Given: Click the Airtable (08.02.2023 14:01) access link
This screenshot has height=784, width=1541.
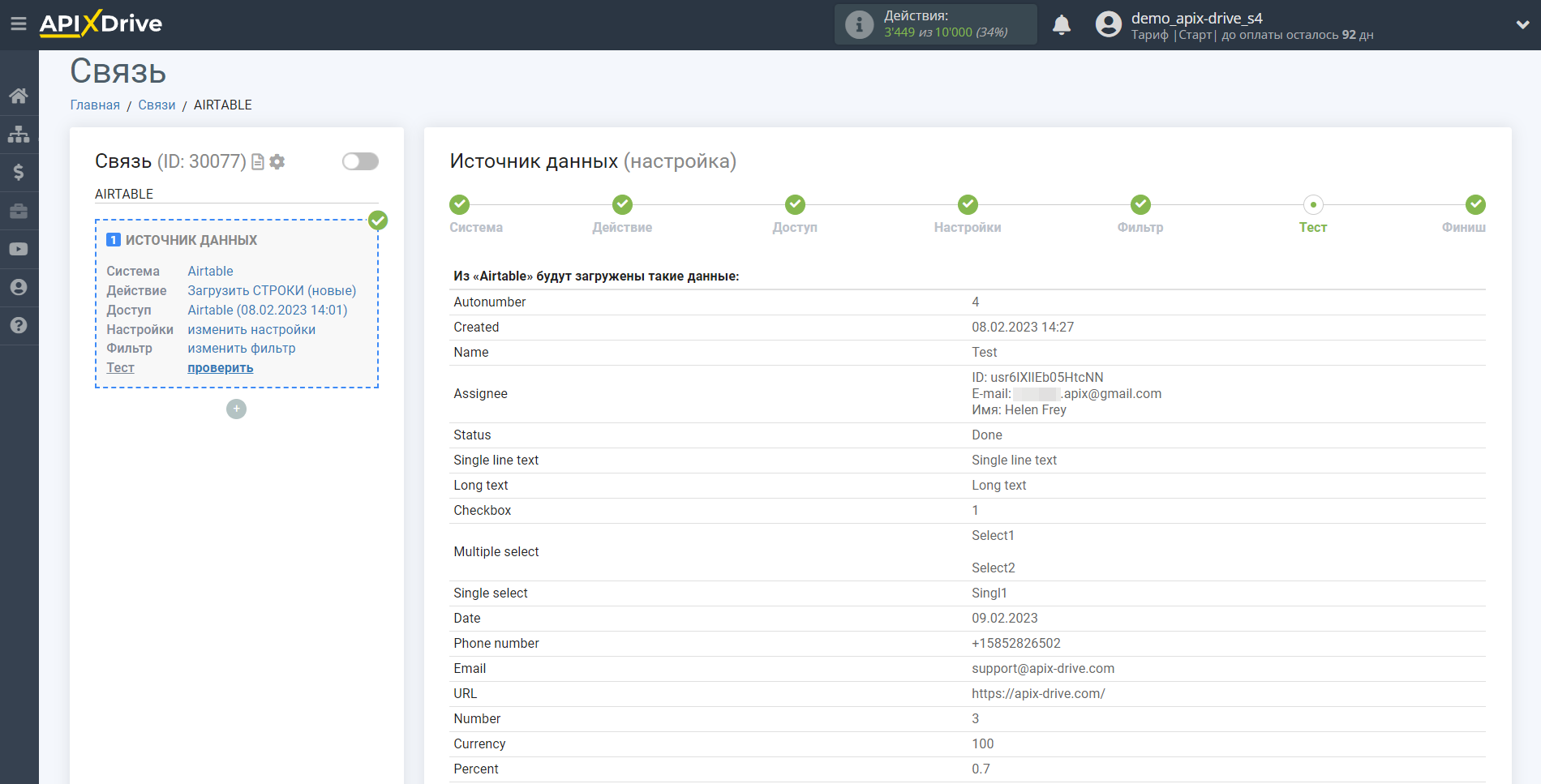Looking at the screenshot, I should pos(268,310).
